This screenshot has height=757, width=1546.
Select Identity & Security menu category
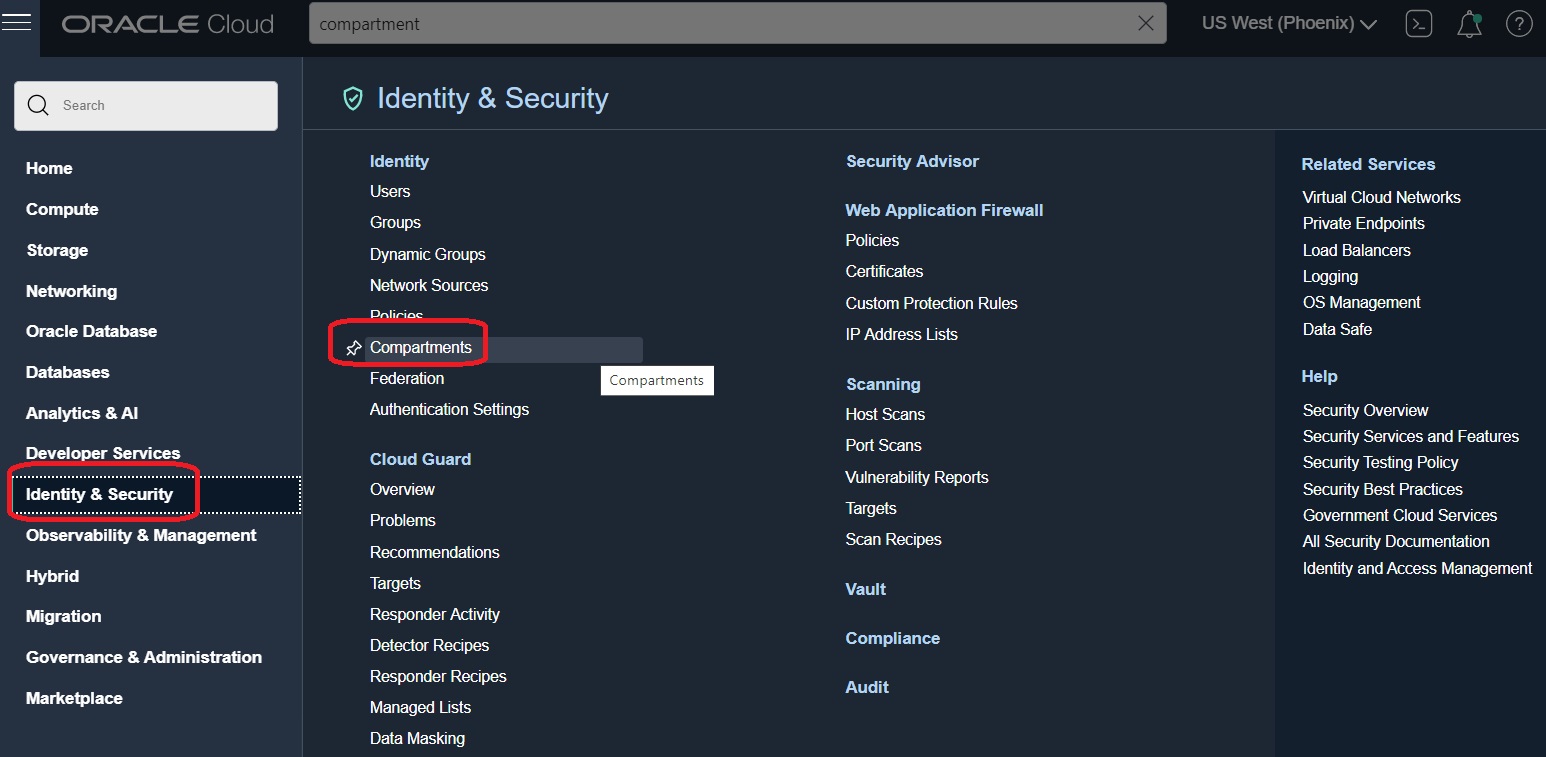[99, 494]
